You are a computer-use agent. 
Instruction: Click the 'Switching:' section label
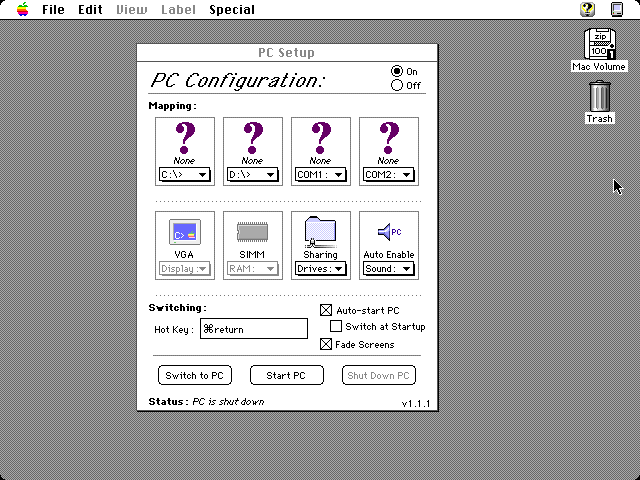178,308
